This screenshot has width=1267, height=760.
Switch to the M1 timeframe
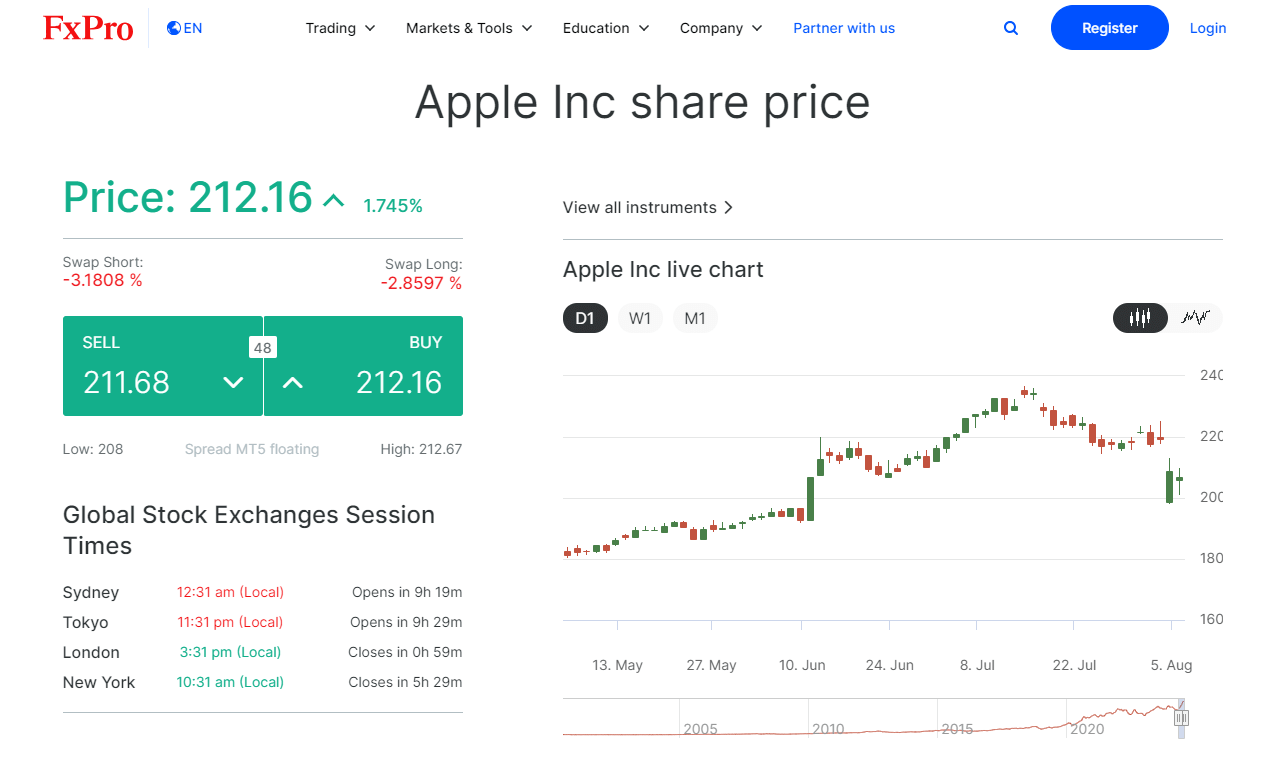point(695,317)
